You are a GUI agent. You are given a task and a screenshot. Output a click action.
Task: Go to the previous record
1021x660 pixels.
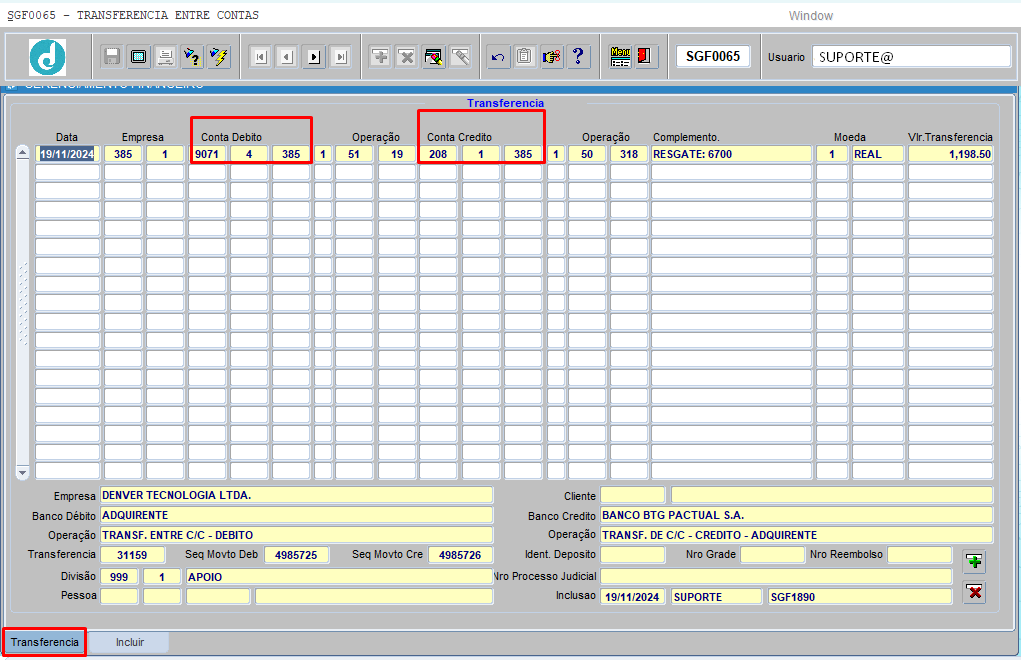pos(287,57)
